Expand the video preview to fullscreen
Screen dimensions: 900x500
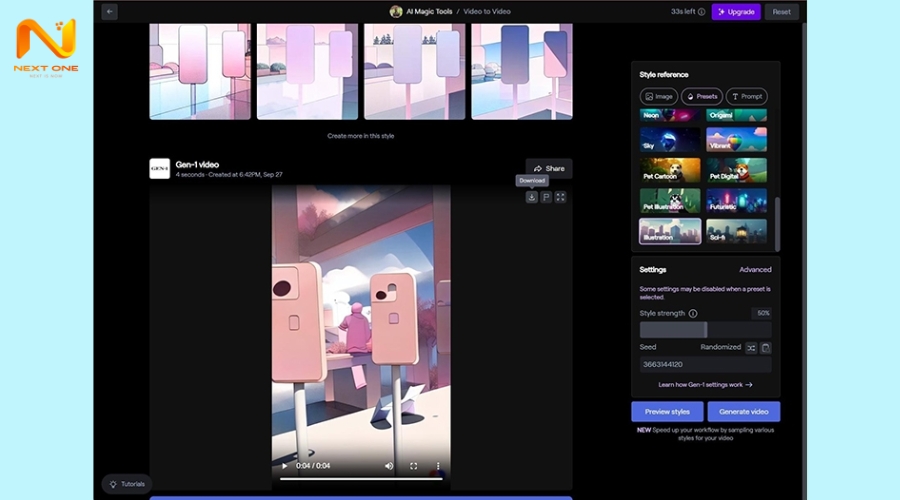560,197
